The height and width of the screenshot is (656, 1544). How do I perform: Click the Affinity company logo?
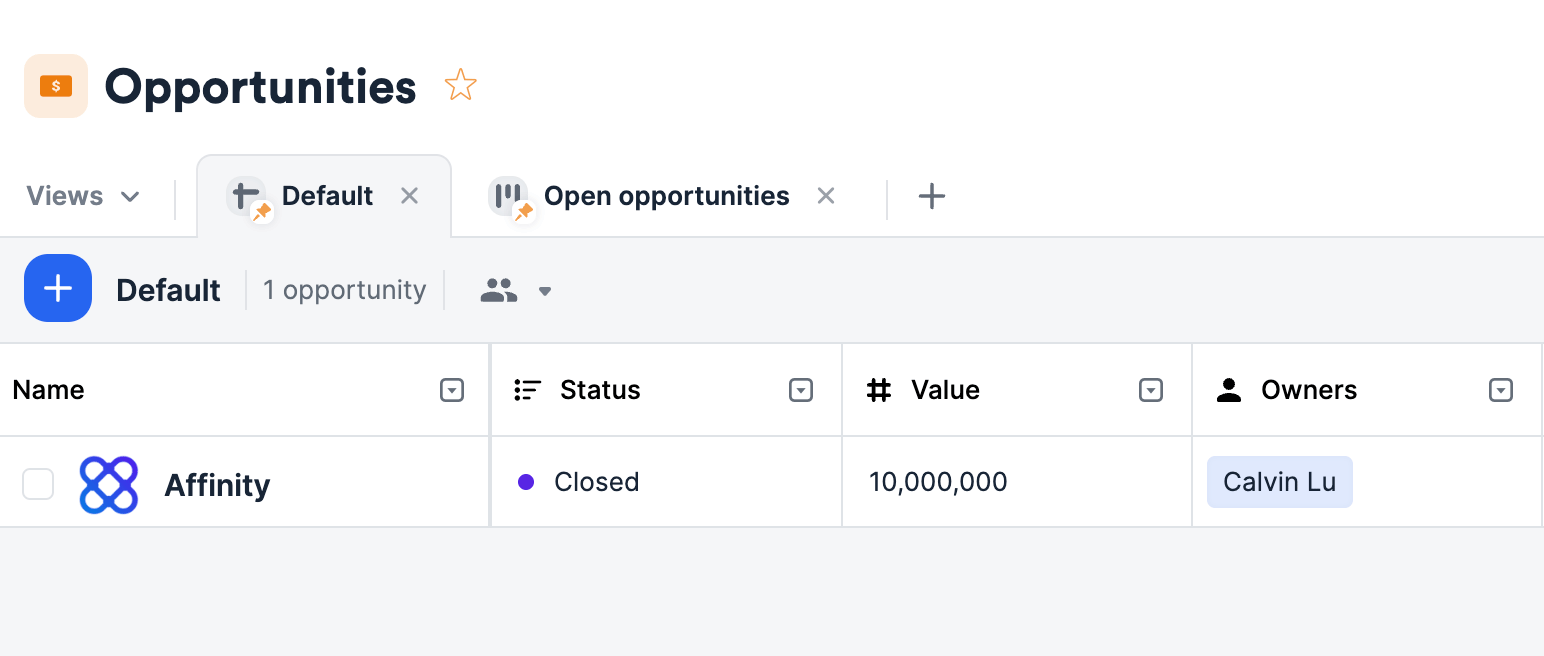[x=108, y=485]
